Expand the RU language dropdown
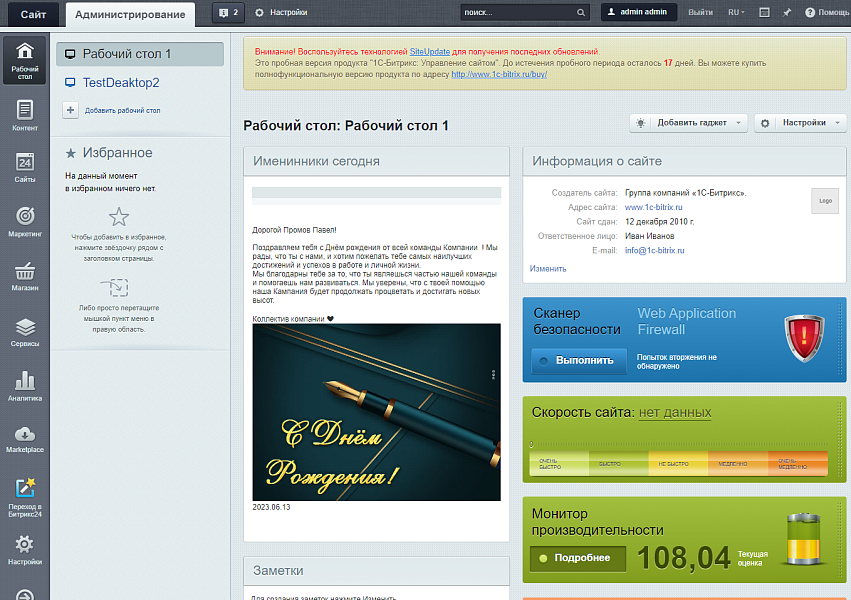 coord(737,13)
